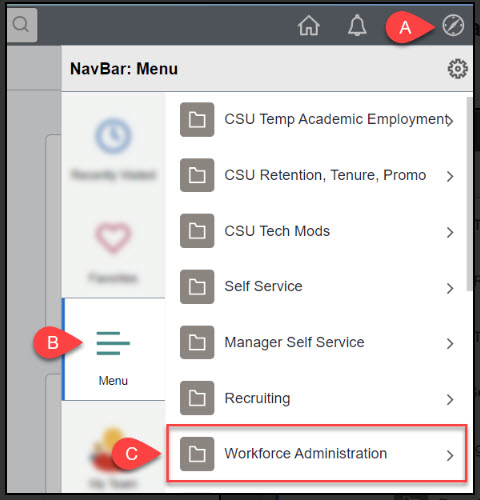The width and height of the screenshot is (480, 500).
Task: Expand CSU Temp Academic Employment chevron
Action: click(x=450, y=121)
